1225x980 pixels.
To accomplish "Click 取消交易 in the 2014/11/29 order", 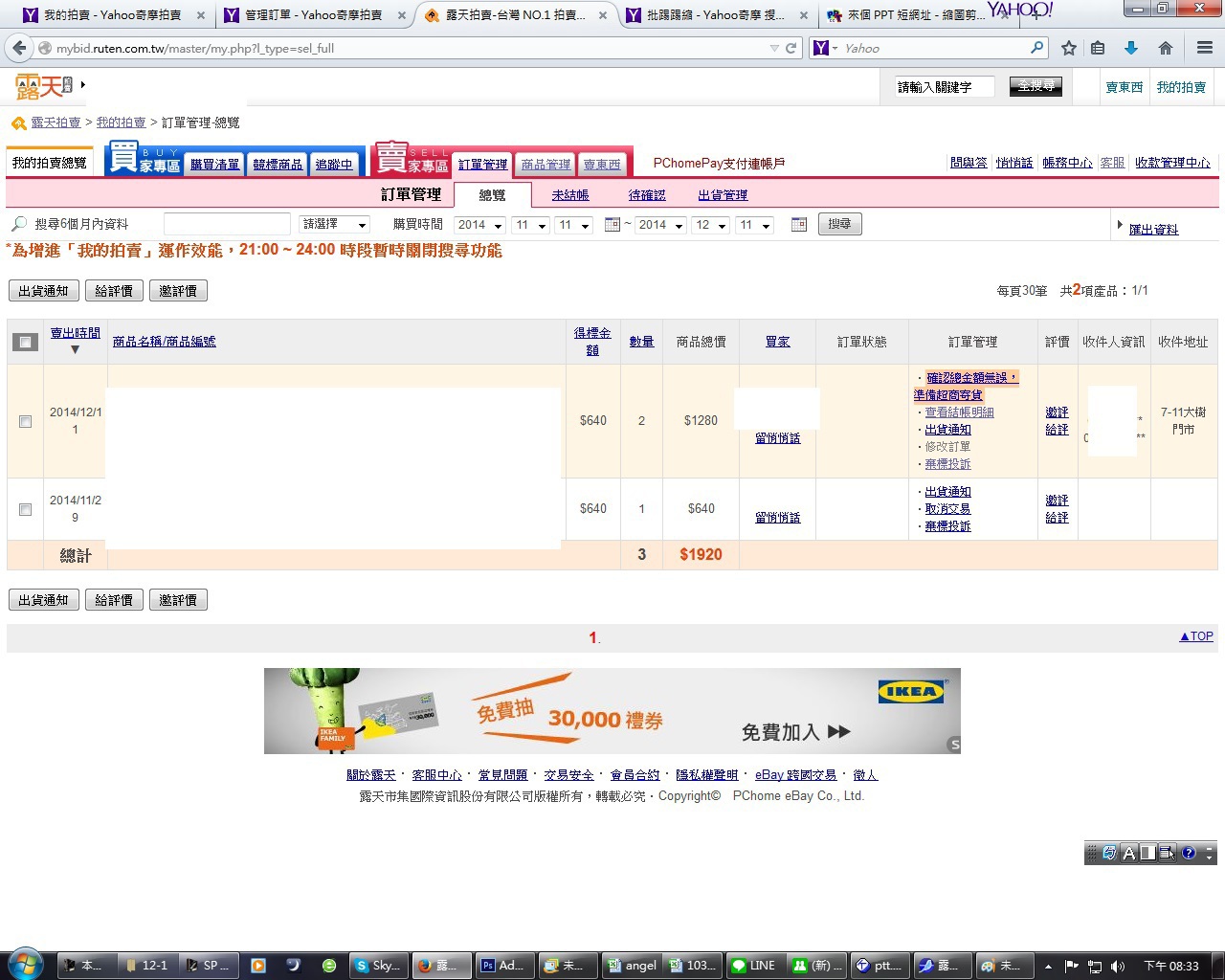I will [x=947, y=509].
